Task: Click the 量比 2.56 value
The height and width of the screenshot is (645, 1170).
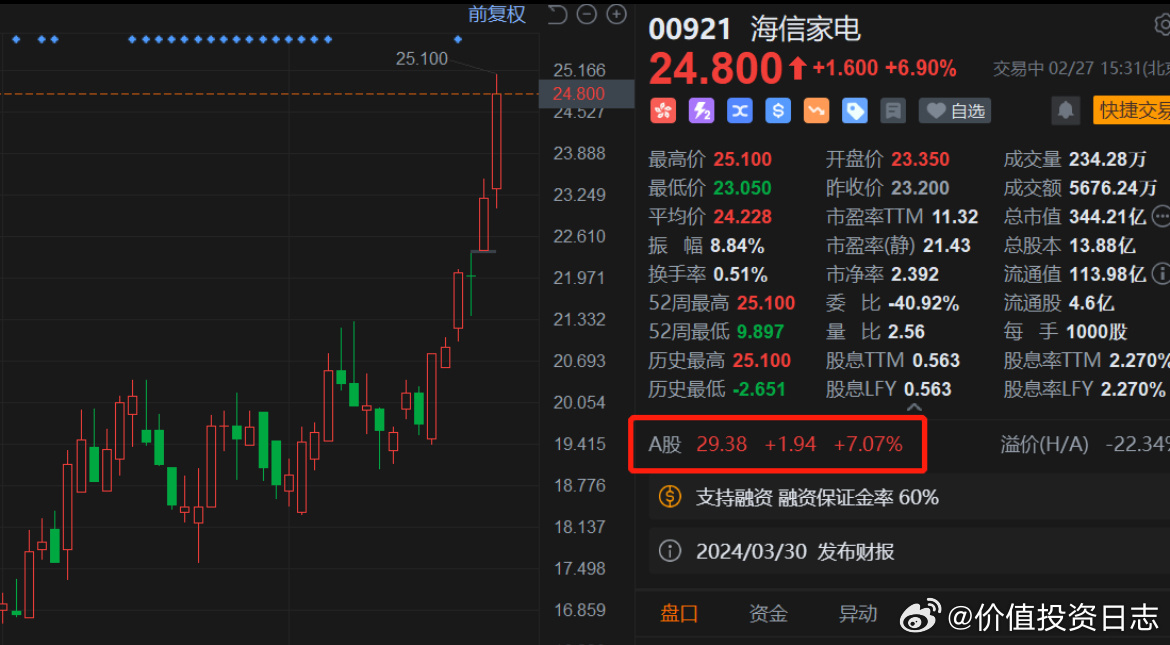Action: pyautogui.click(x=907, y=331)
